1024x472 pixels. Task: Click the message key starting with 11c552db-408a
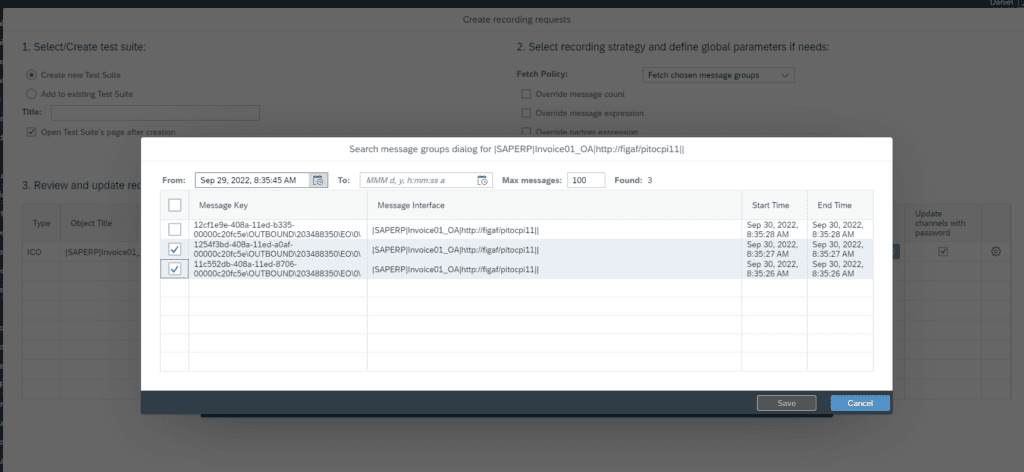click(278, 269)
